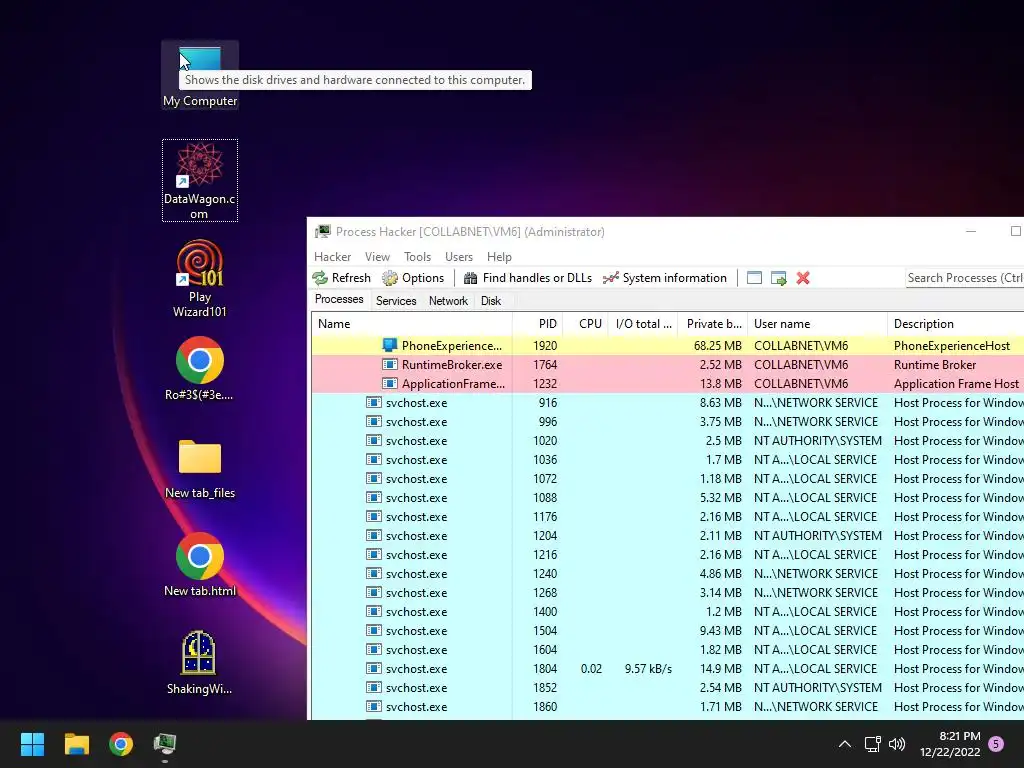
Task: Show hidden system tray icons
Action: (x=844, y=744)
